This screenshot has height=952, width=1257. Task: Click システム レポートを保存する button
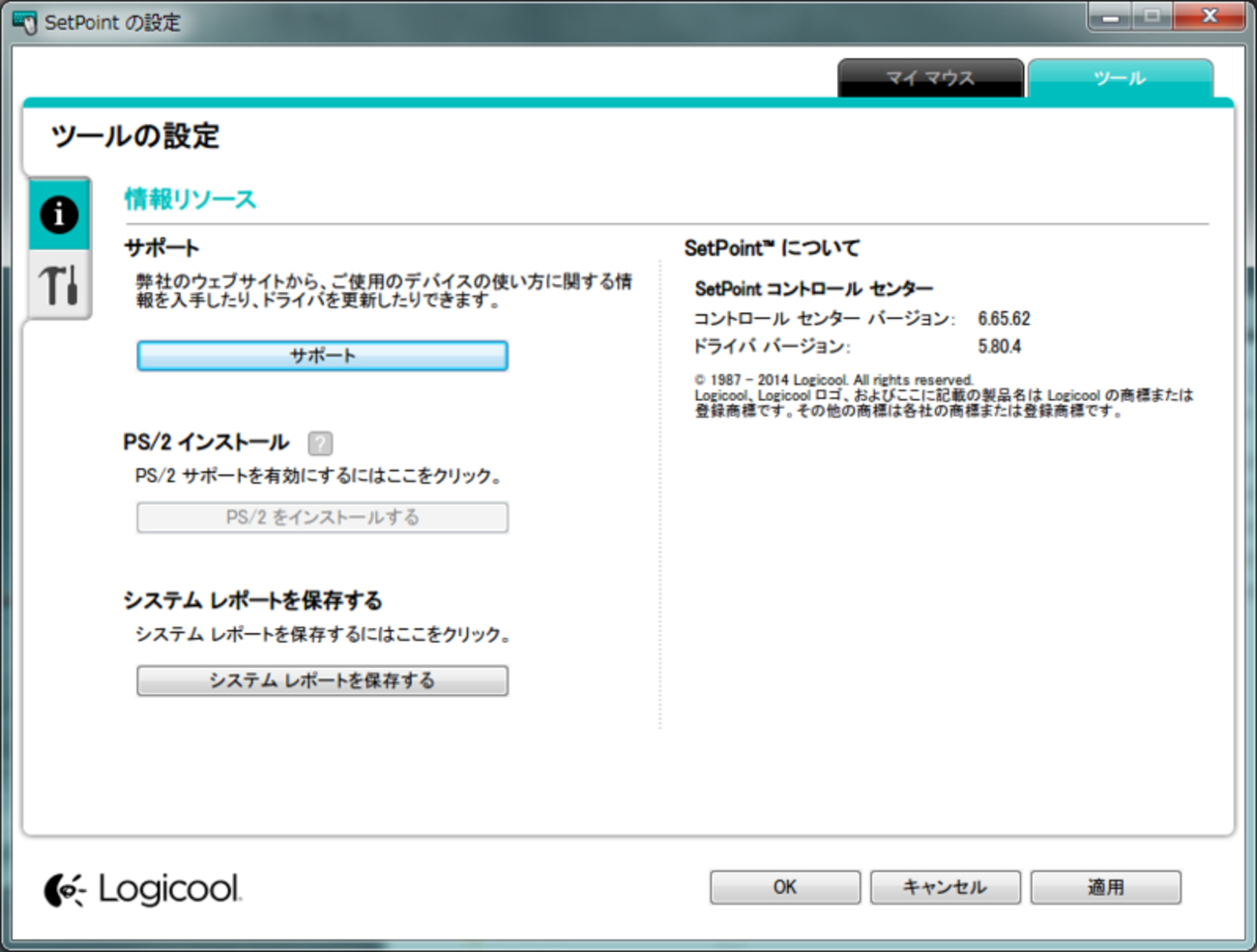coord(321,680)
